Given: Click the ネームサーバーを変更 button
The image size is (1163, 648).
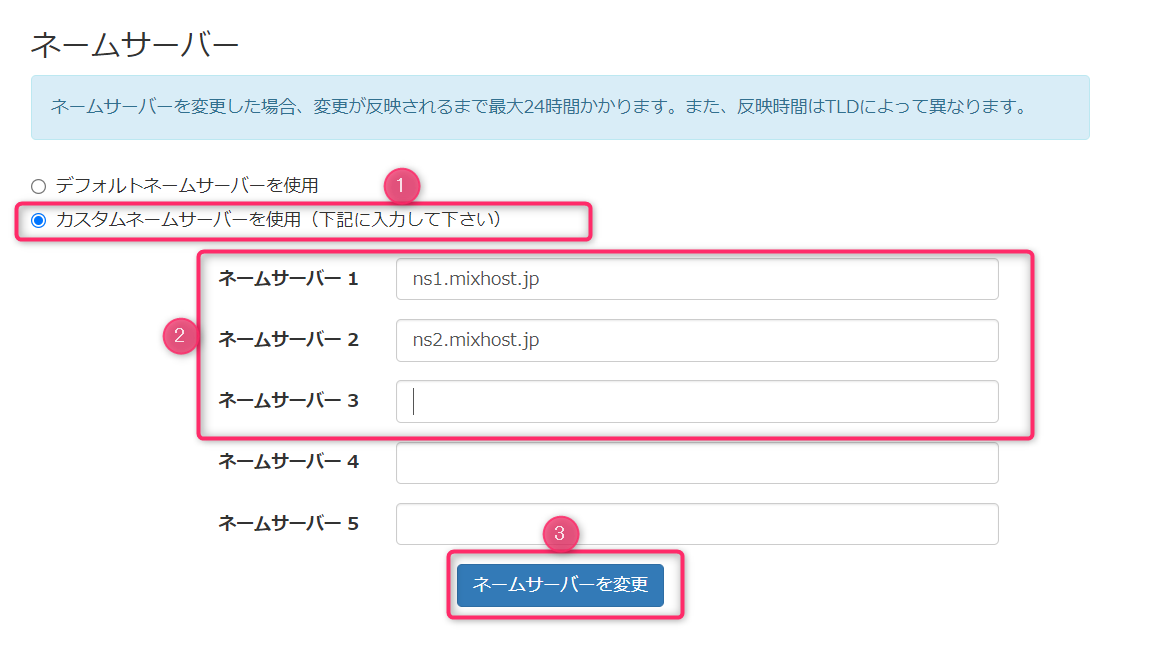Looking at the screenshot, I should click(x=560, y=585).
